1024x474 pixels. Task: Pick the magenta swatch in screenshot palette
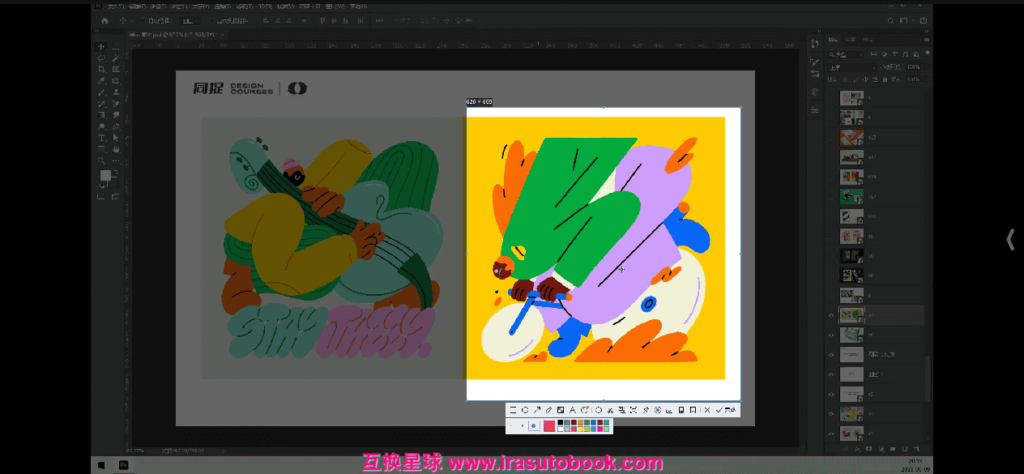(x=600, y=429)
